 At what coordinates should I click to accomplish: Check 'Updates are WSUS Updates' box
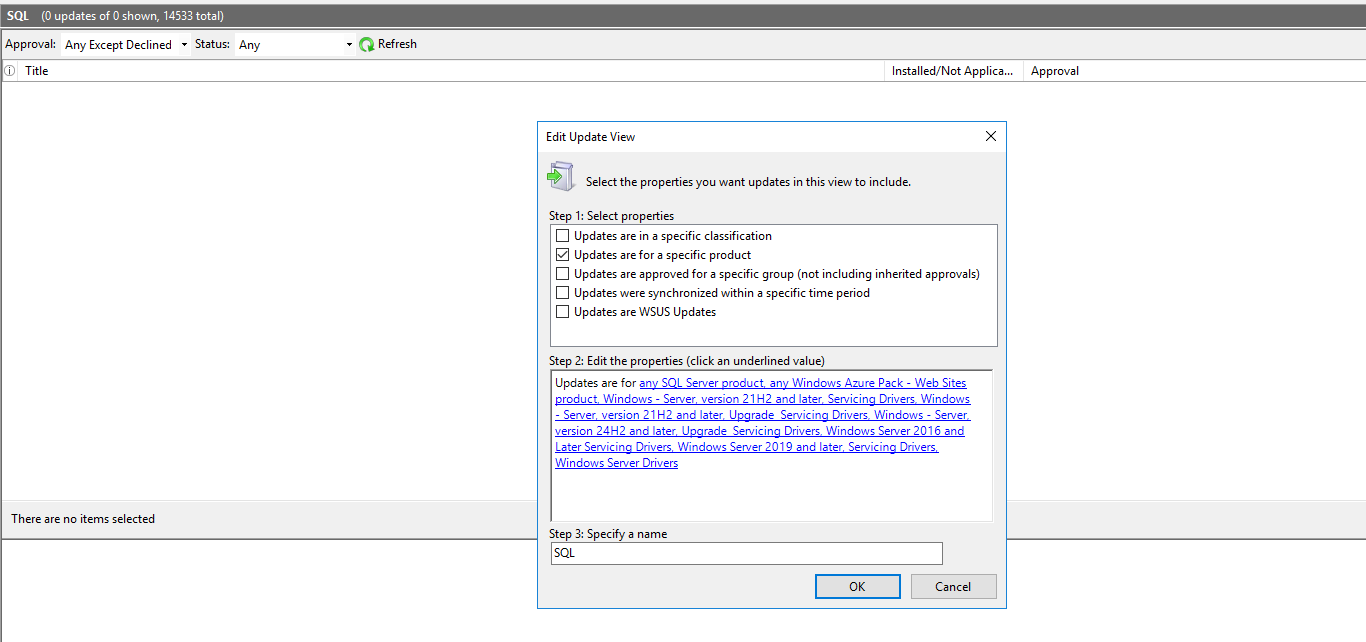pyautogui.click(x=563, y=312)
